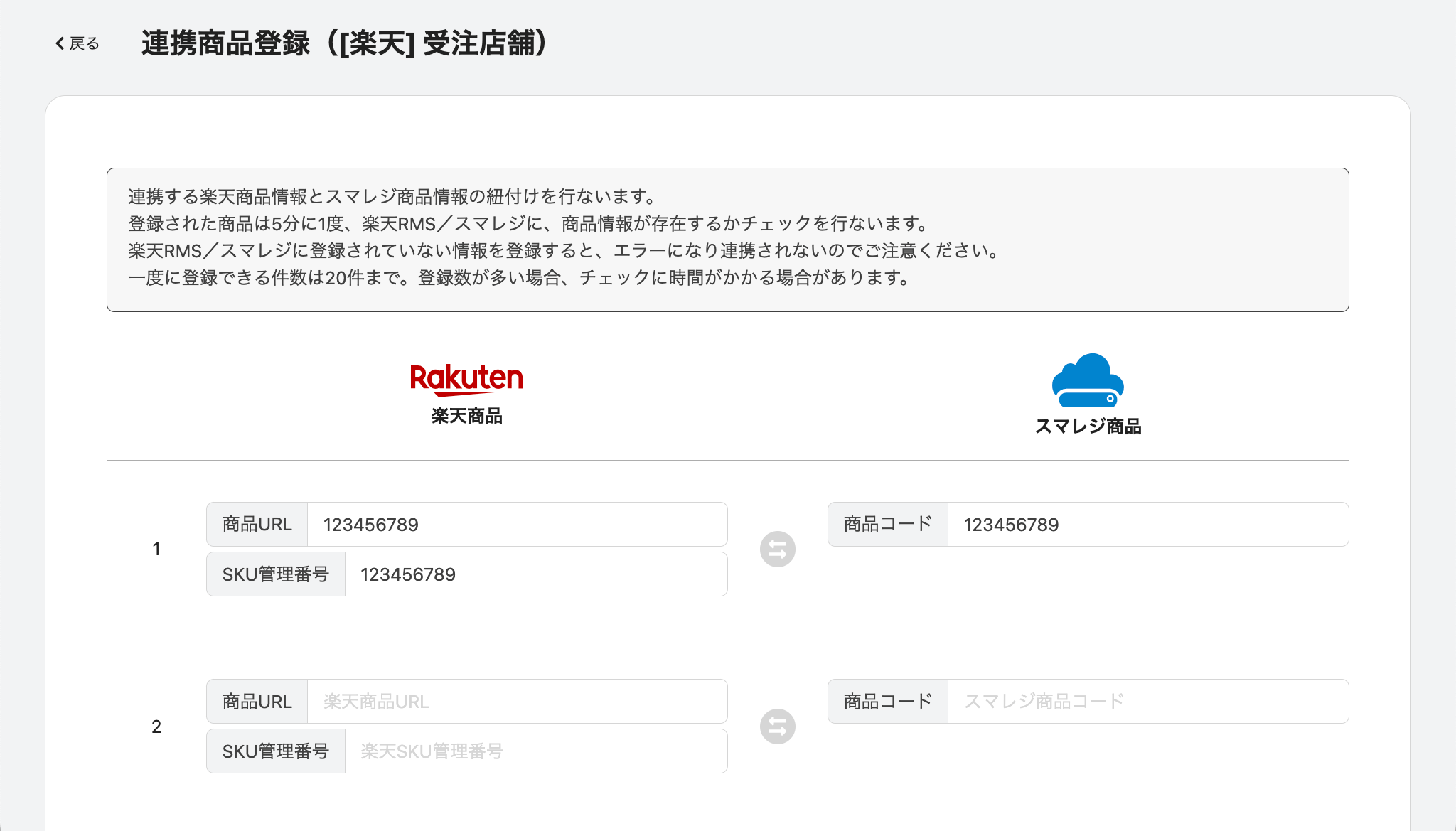Click the Smaregi cloud logo icon
1456x831 pixels.
1088,380
